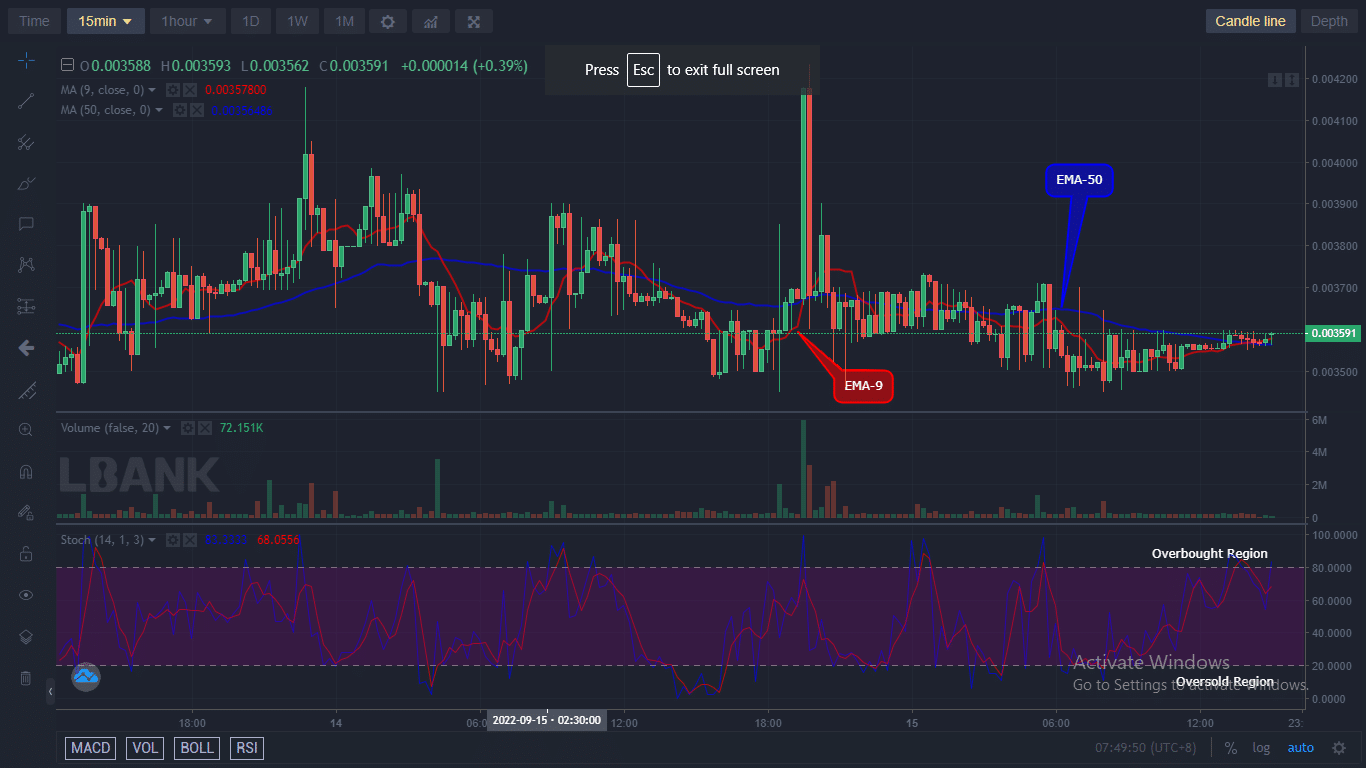Add the MACD indicator
1366x768 pixels.
click(x=91, y=748)
